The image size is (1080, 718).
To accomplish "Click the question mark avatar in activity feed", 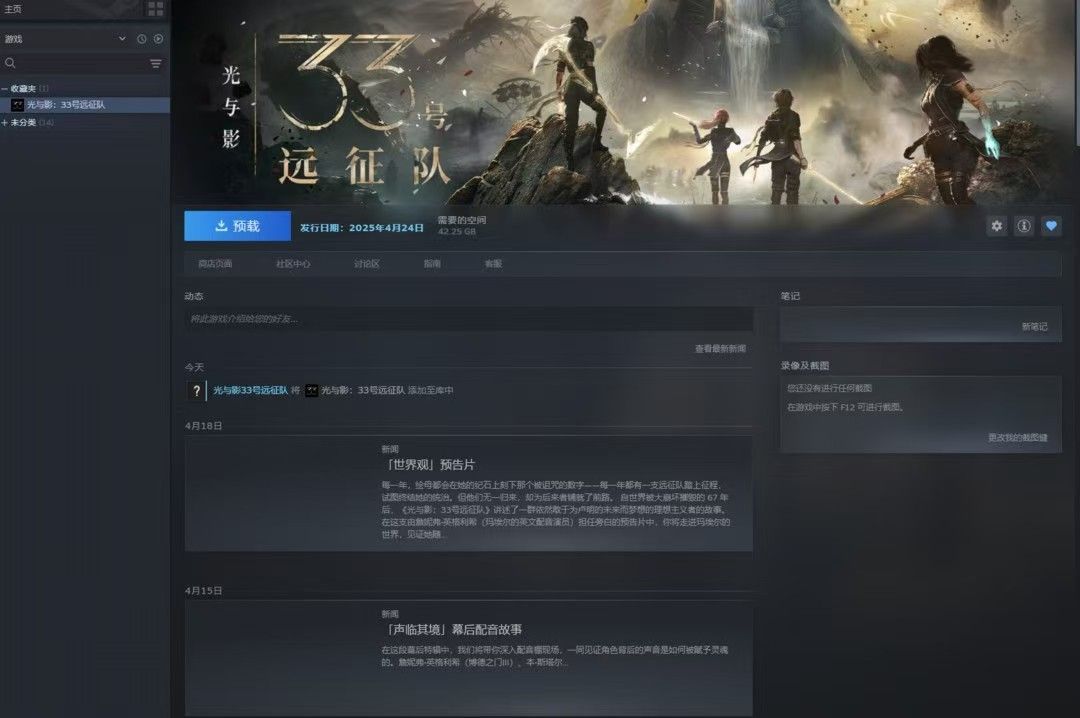I will (197, 391).
